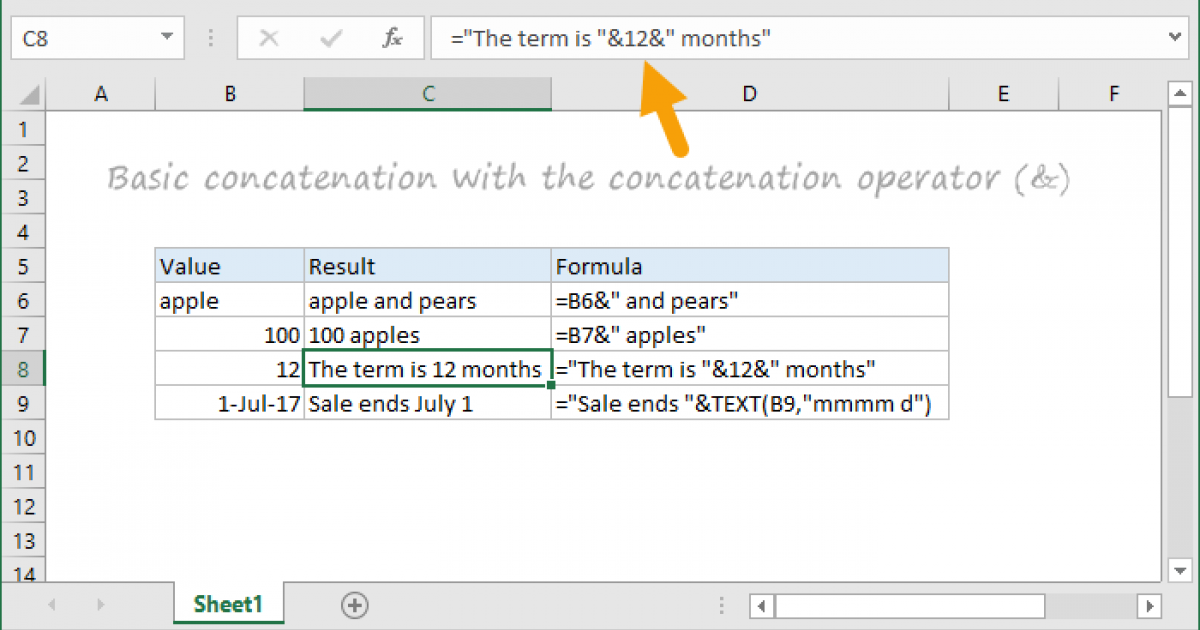Select row 8 header
The image size is (1200, 630).
pos(25,369)
